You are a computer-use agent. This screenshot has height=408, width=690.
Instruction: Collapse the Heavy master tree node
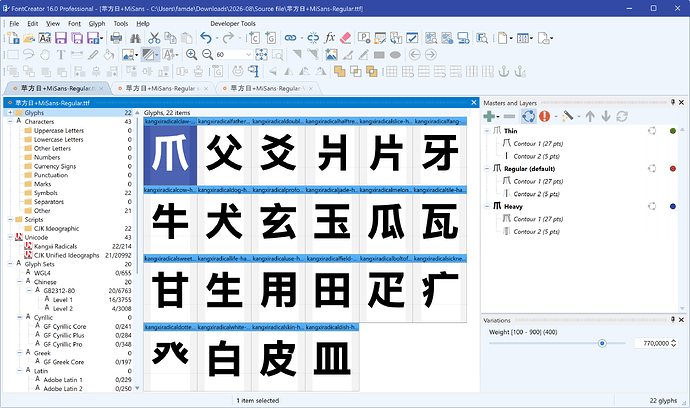tap(487, 206)
